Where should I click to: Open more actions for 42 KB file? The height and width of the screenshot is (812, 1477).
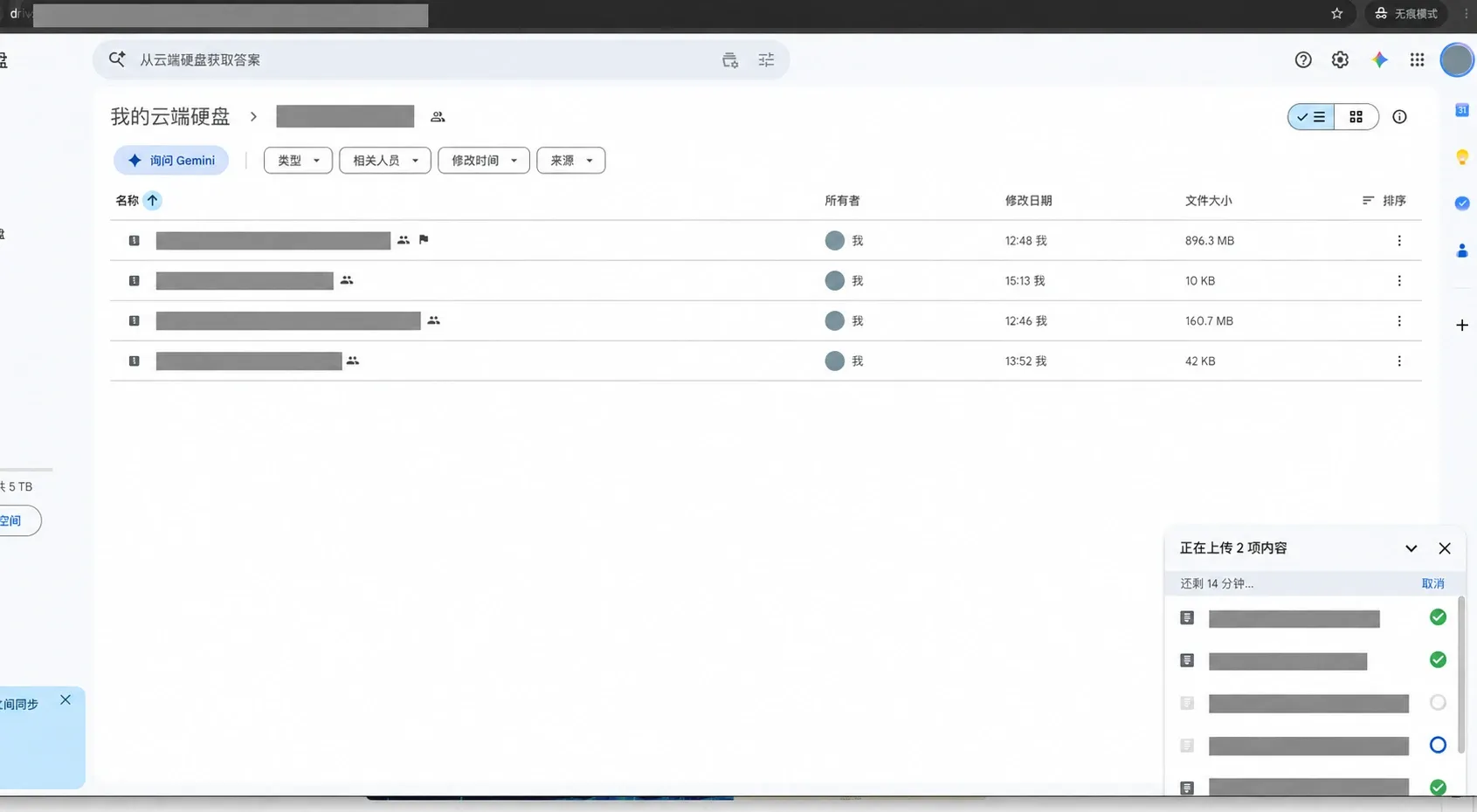click(1398, 361)
